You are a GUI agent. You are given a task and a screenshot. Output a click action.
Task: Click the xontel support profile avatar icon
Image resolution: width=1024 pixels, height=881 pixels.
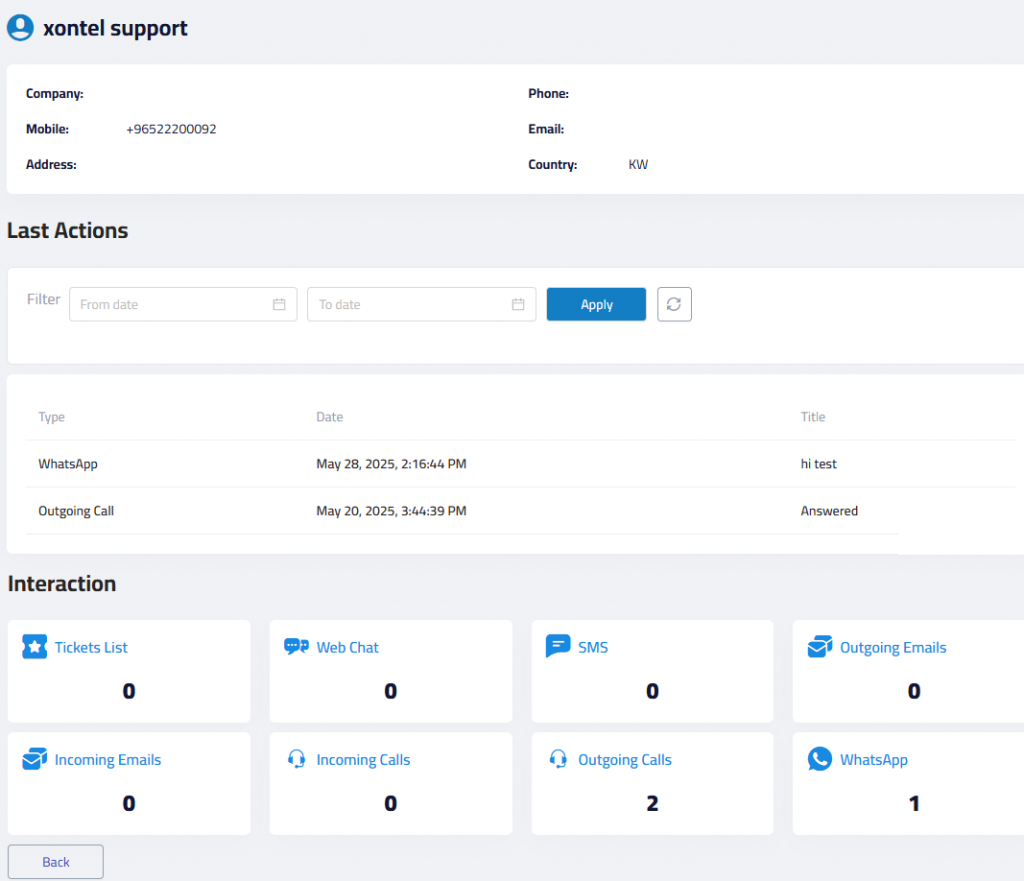20,28
